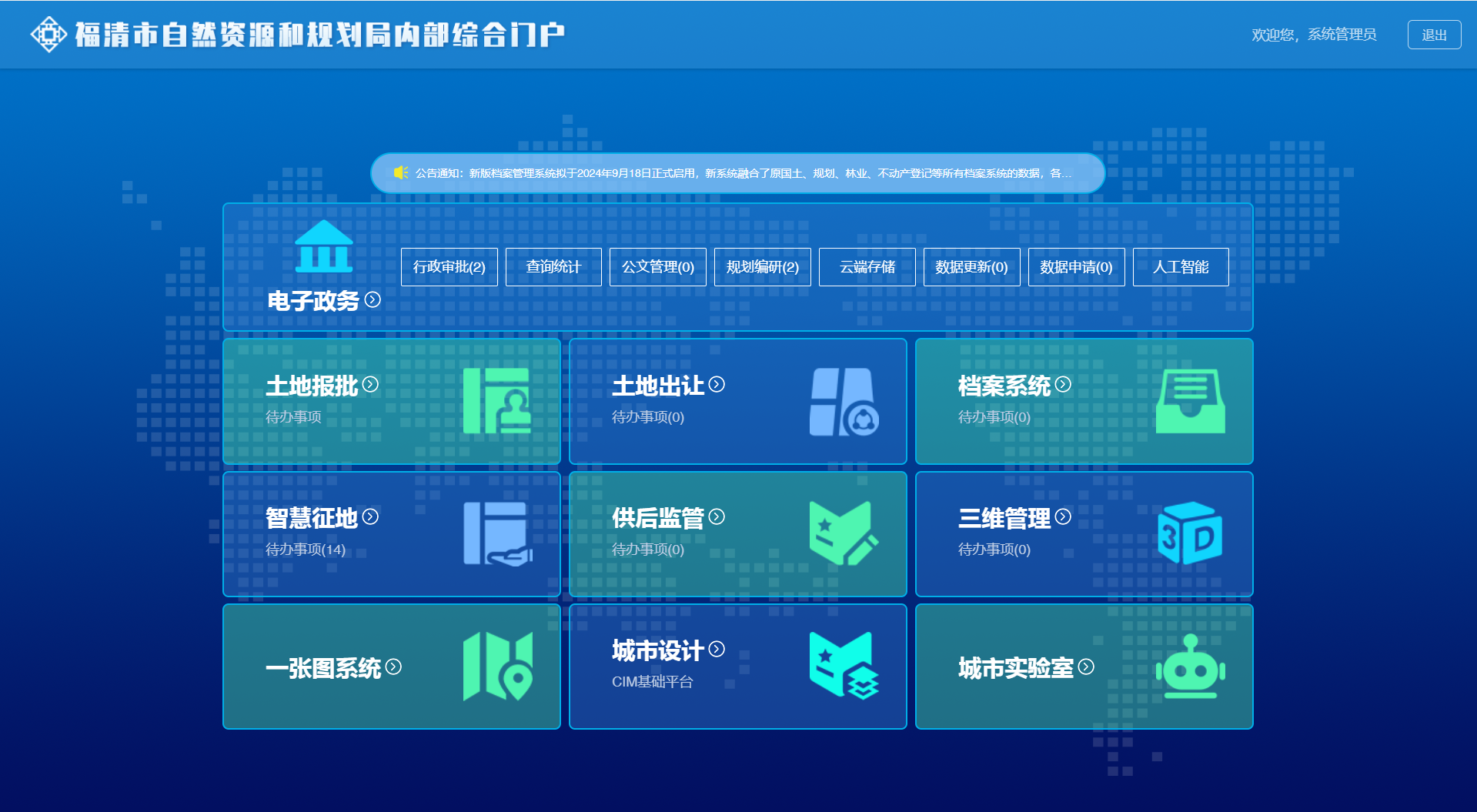Open 公文管理(0) module
The image size is (1477, 812).
click(658, 267)
